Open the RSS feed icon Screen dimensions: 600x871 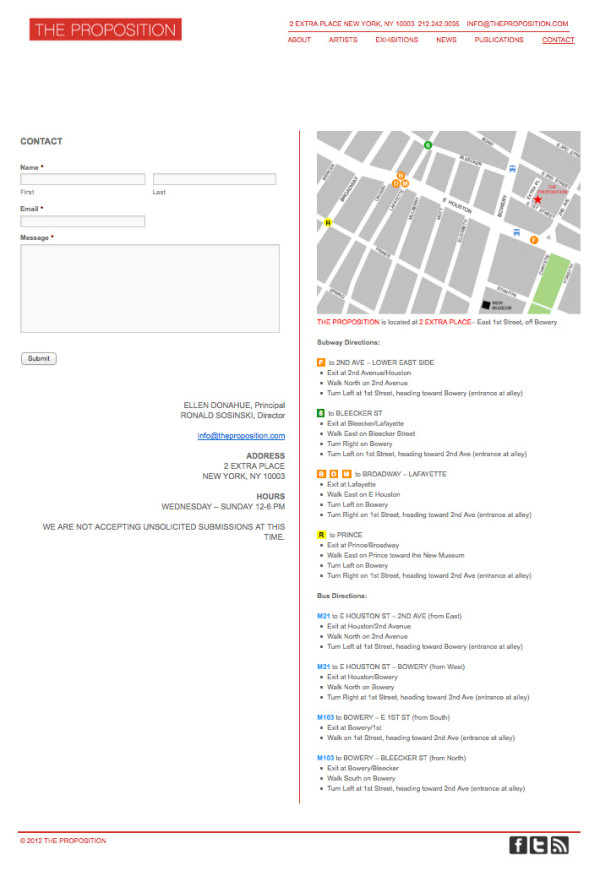pyautogui.click(x=560, y=845)
